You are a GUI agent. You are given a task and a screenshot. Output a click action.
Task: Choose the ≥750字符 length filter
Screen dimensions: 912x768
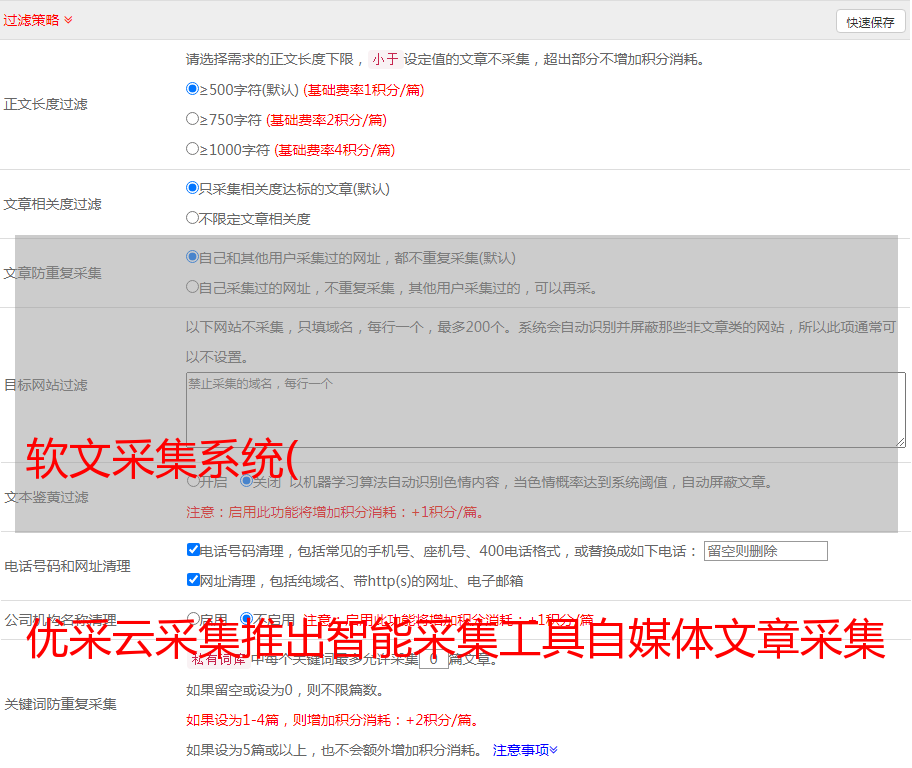click(x=193, y=119)
